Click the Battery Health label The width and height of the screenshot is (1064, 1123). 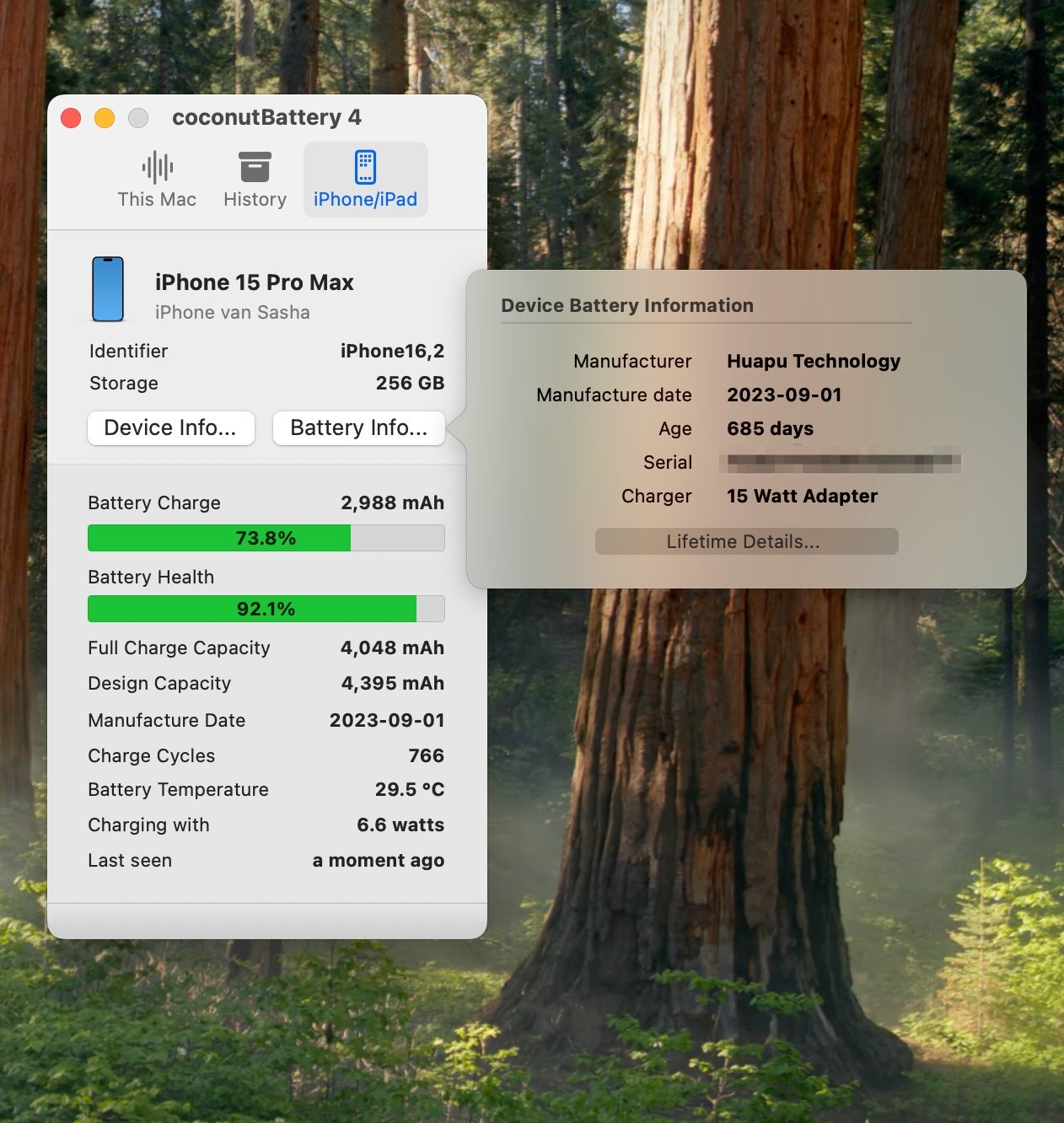pos(151,578)
